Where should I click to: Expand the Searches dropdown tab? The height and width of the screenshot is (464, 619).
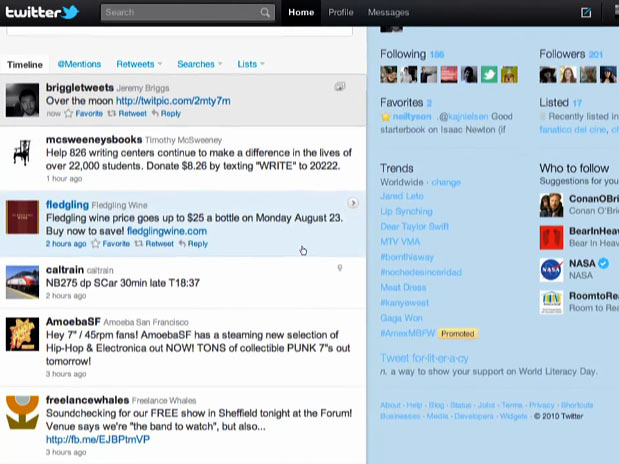click(200, 64)
